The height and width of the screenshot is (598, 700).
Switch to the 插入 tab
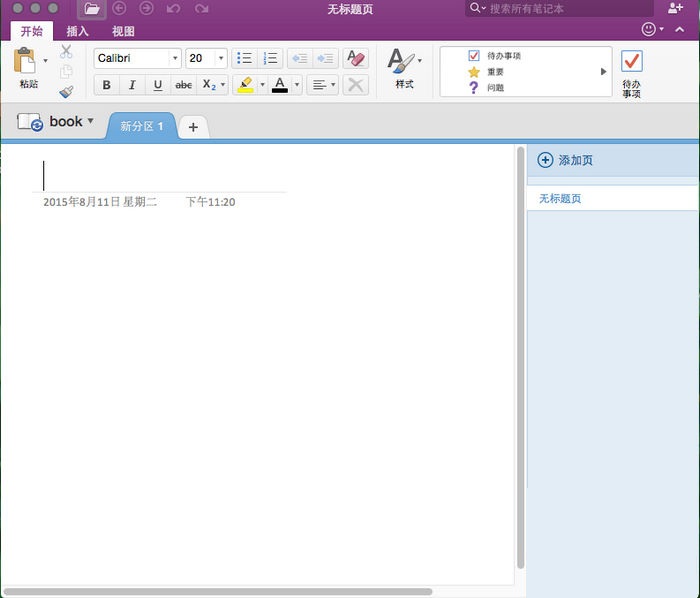coord(77,31)
